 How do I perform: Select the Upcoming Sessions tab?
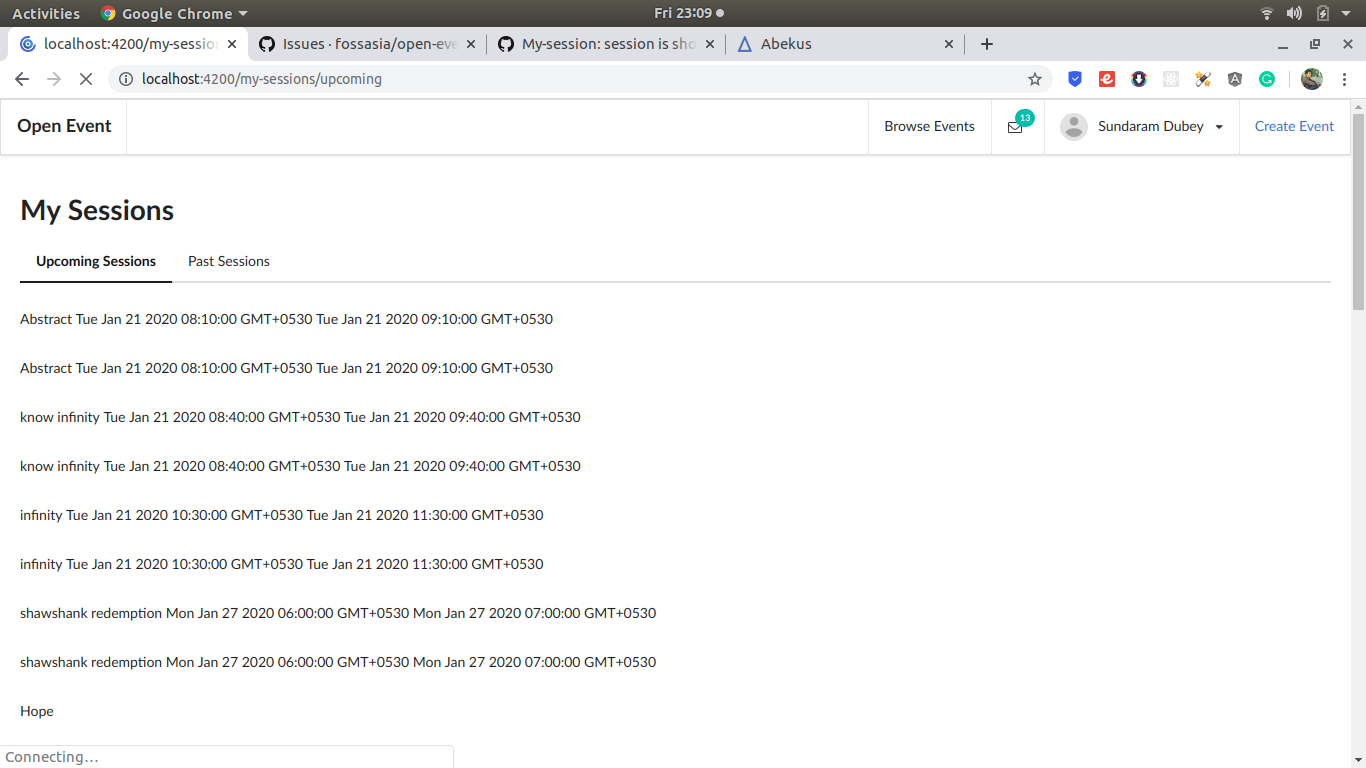pos(96,261)
